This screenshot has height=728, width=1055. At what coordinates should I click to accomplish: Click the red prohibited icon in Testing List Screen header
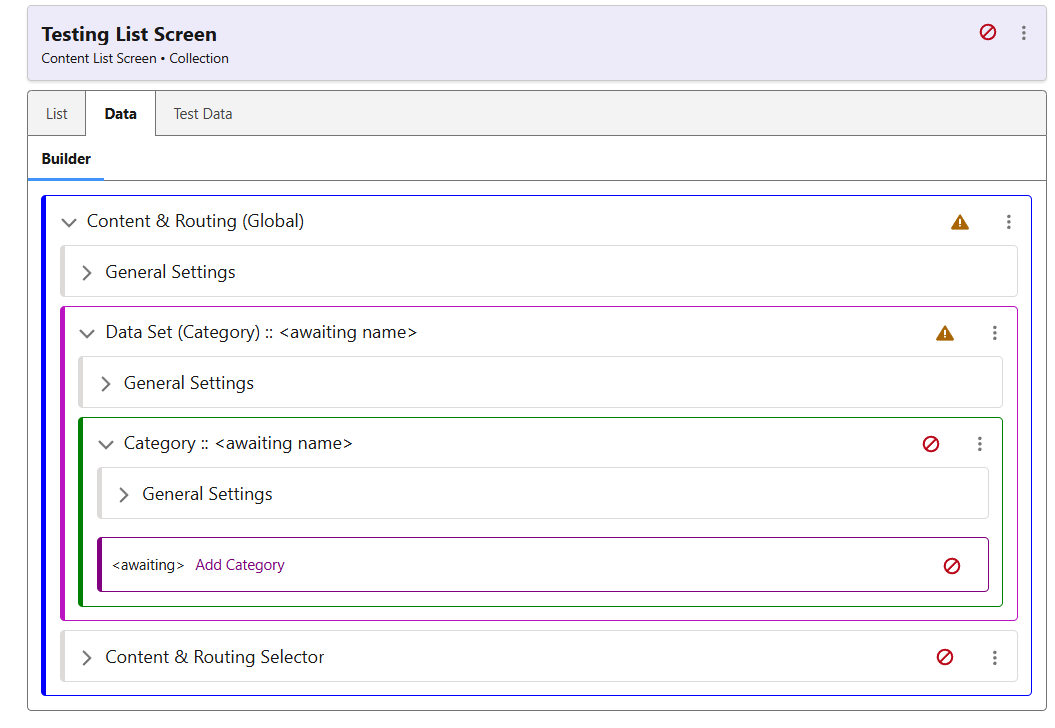coord(988,33)
